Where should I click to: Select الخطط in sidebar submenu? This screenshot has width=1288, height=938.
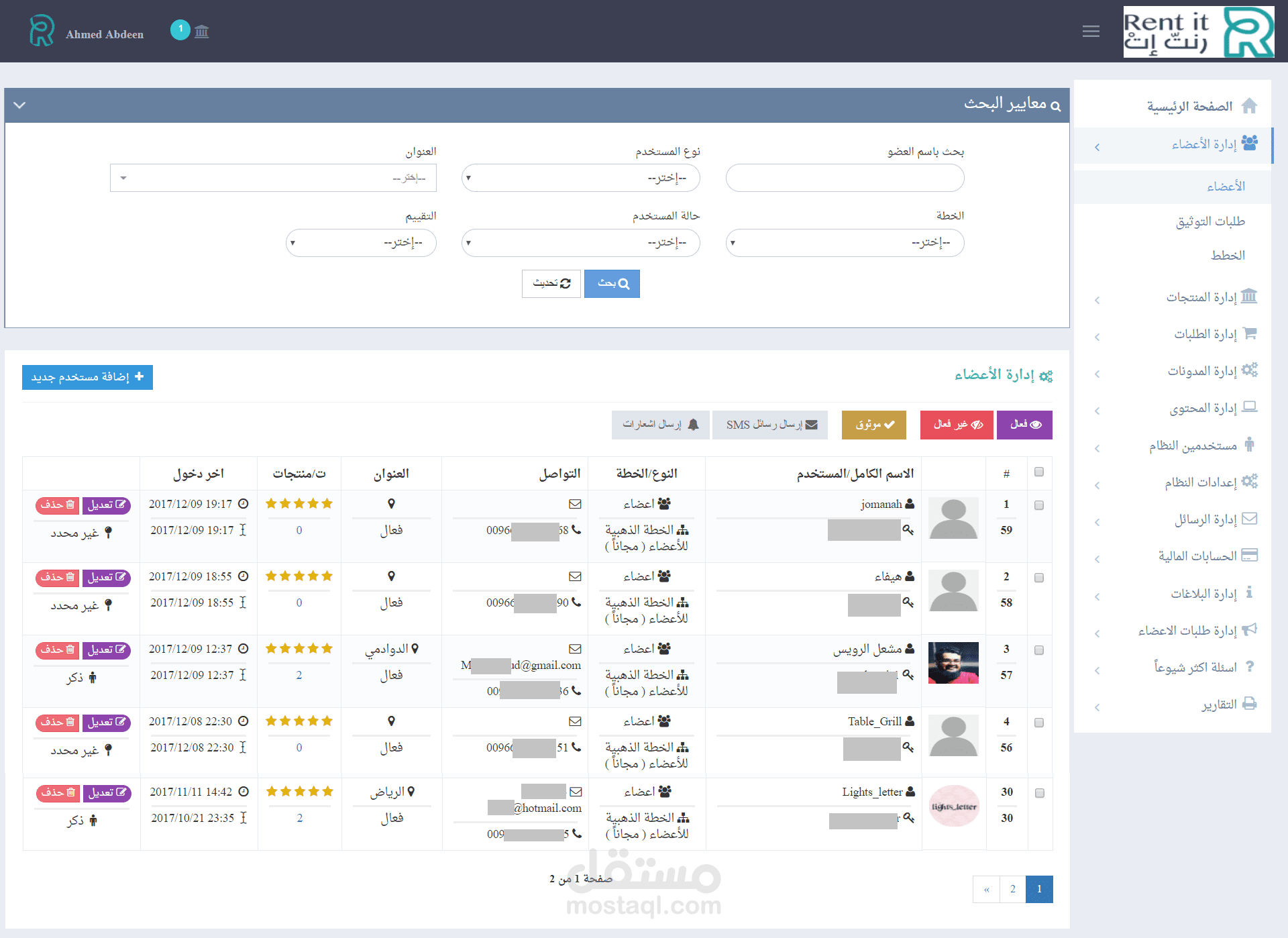[x=1227, y=256]
